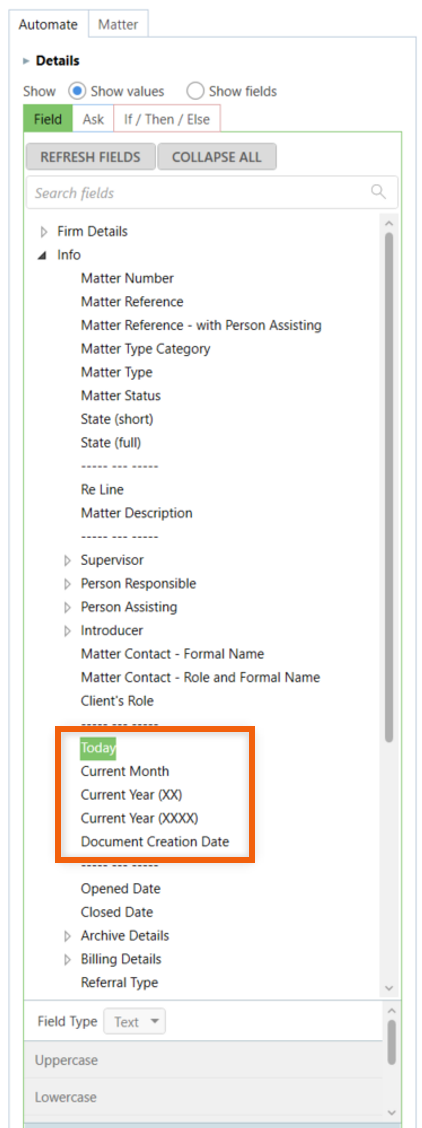Select the Show values radio button
Image resolution: width=422 pixels, height=1128 pixels.
coord(77,91)
